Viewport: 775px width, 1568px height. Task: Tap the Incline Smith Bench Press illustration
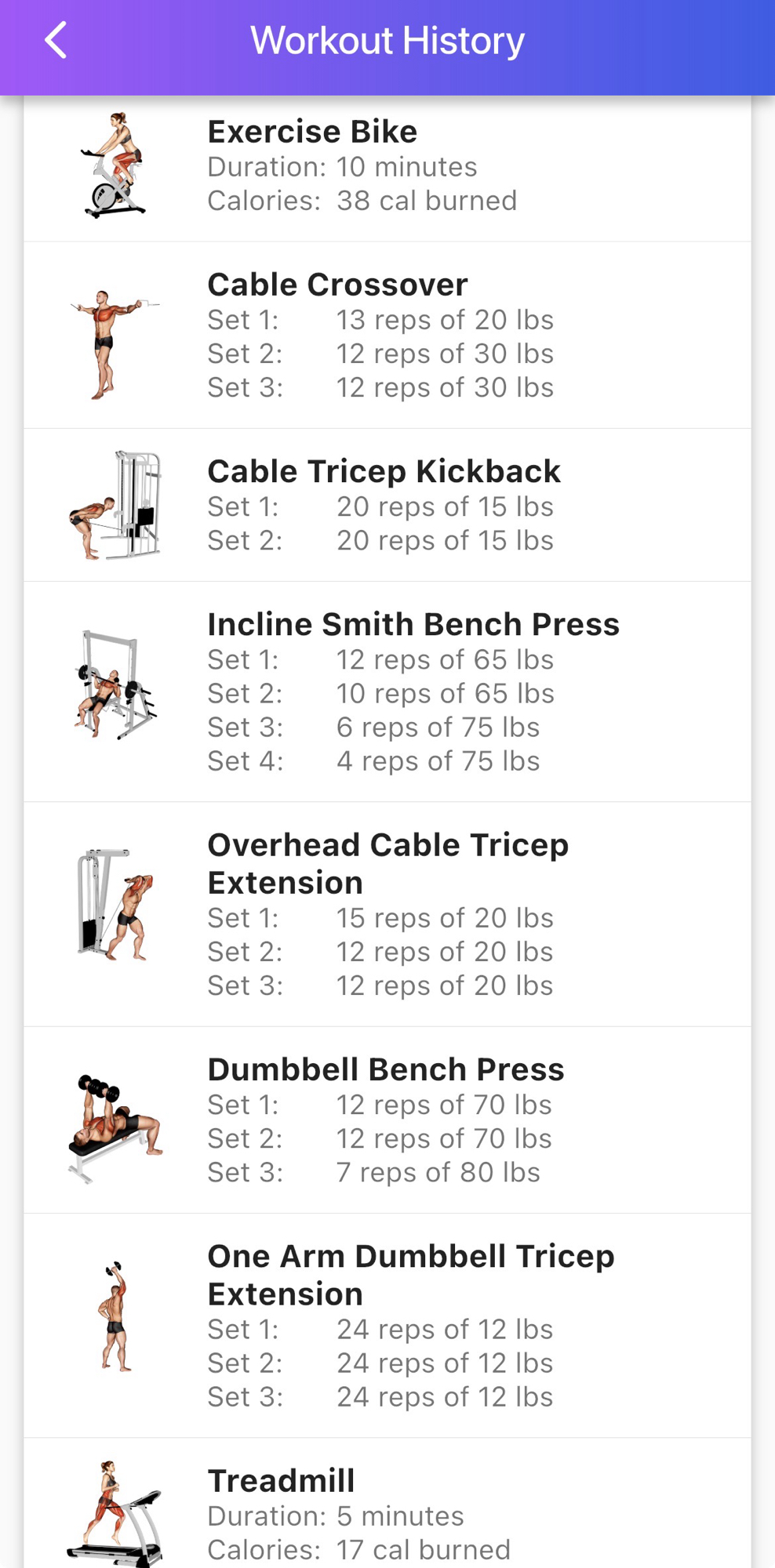click(x=115, y=684)
